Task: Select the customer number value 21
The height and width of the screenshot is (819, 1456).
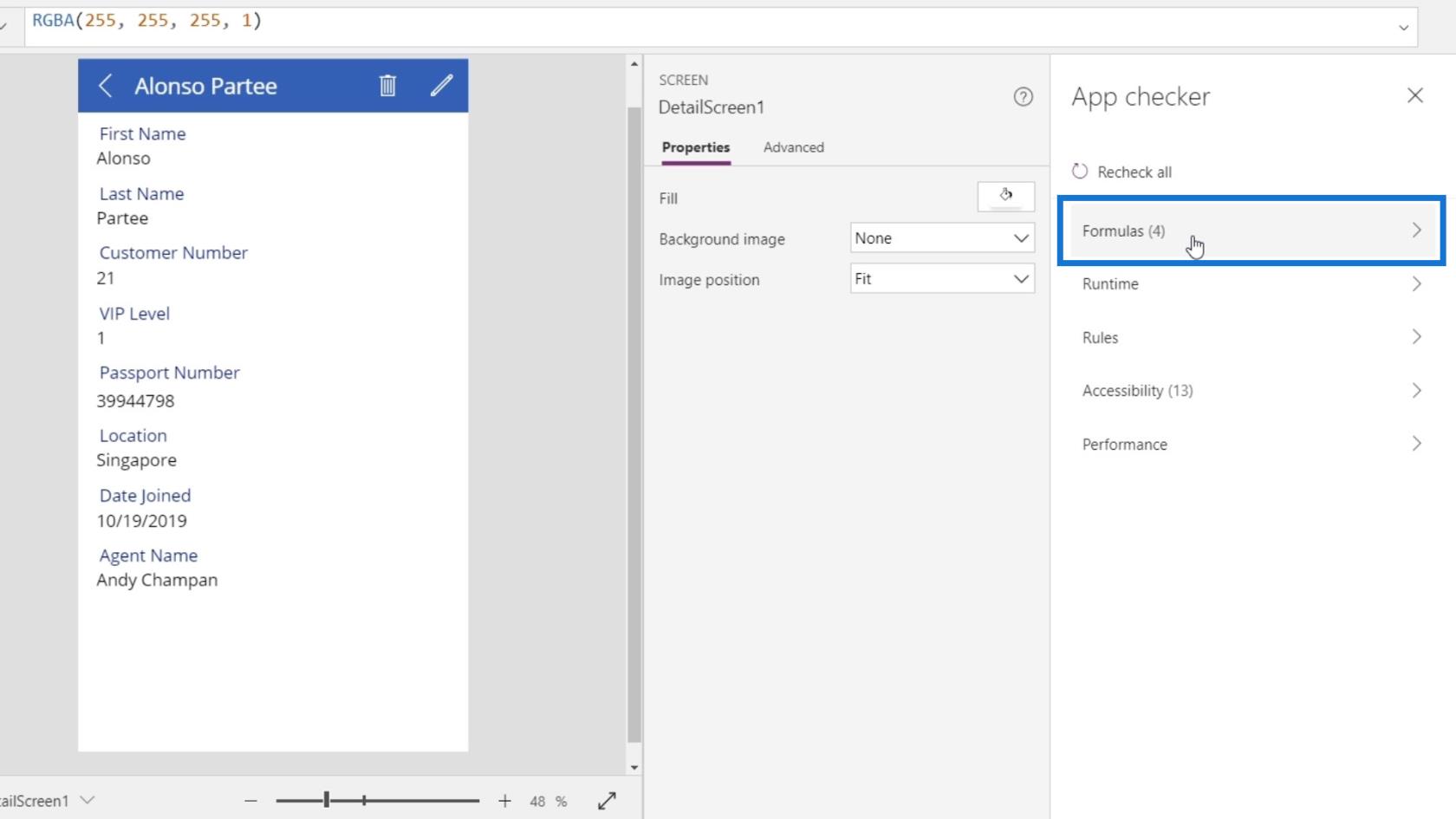Action: pos(105,278)
